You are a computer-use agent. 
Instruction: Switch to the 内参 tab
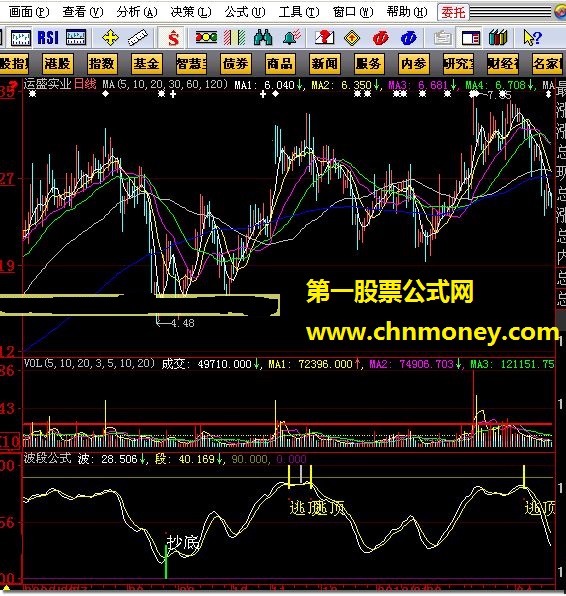(x=413, y=63)
